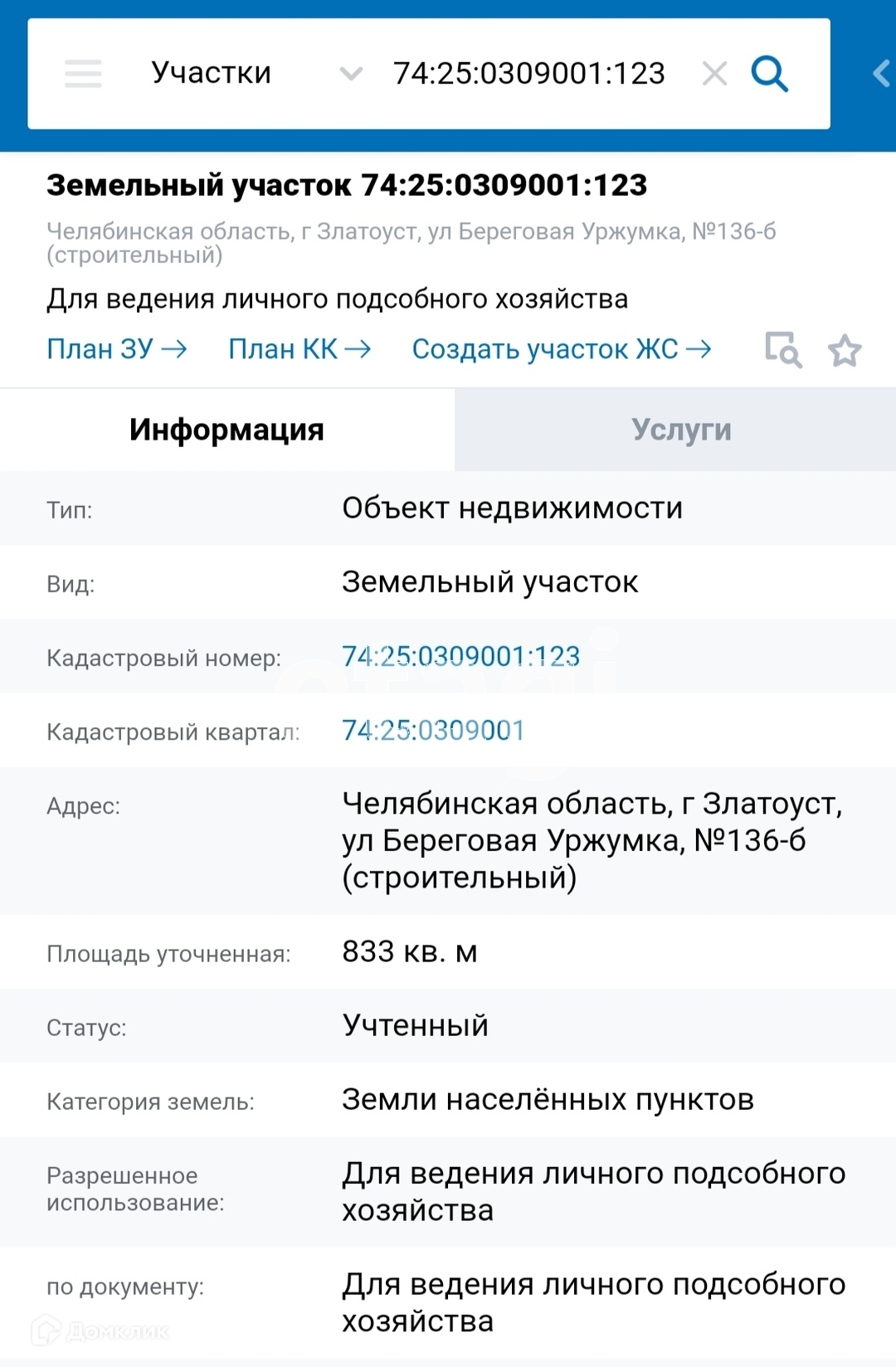
Task: Click the magnifier search icon
Action: 769,74
